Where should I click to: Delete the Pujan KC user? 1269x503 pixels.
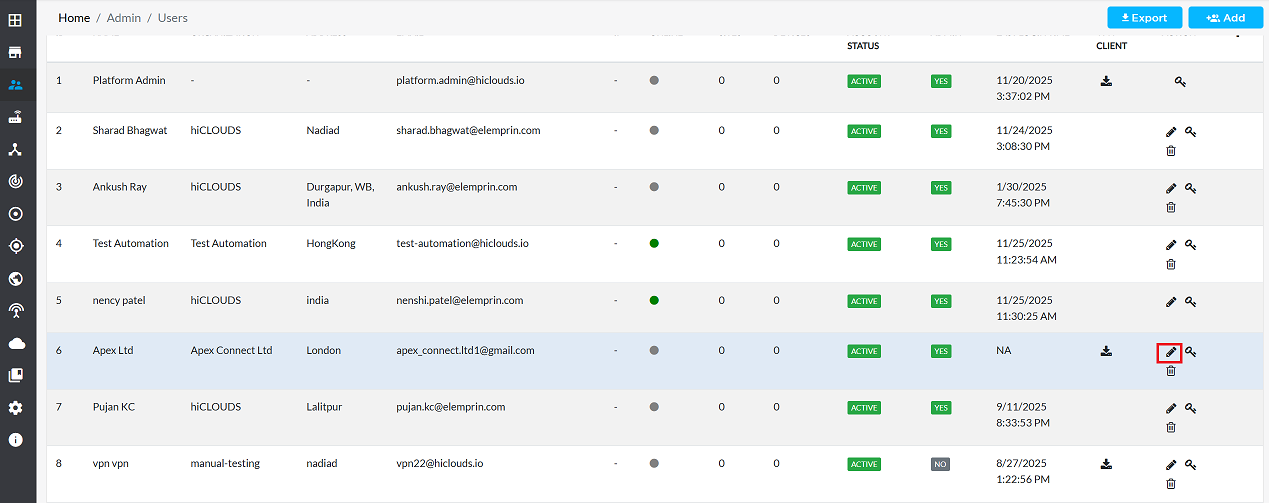coord(1171,427)
